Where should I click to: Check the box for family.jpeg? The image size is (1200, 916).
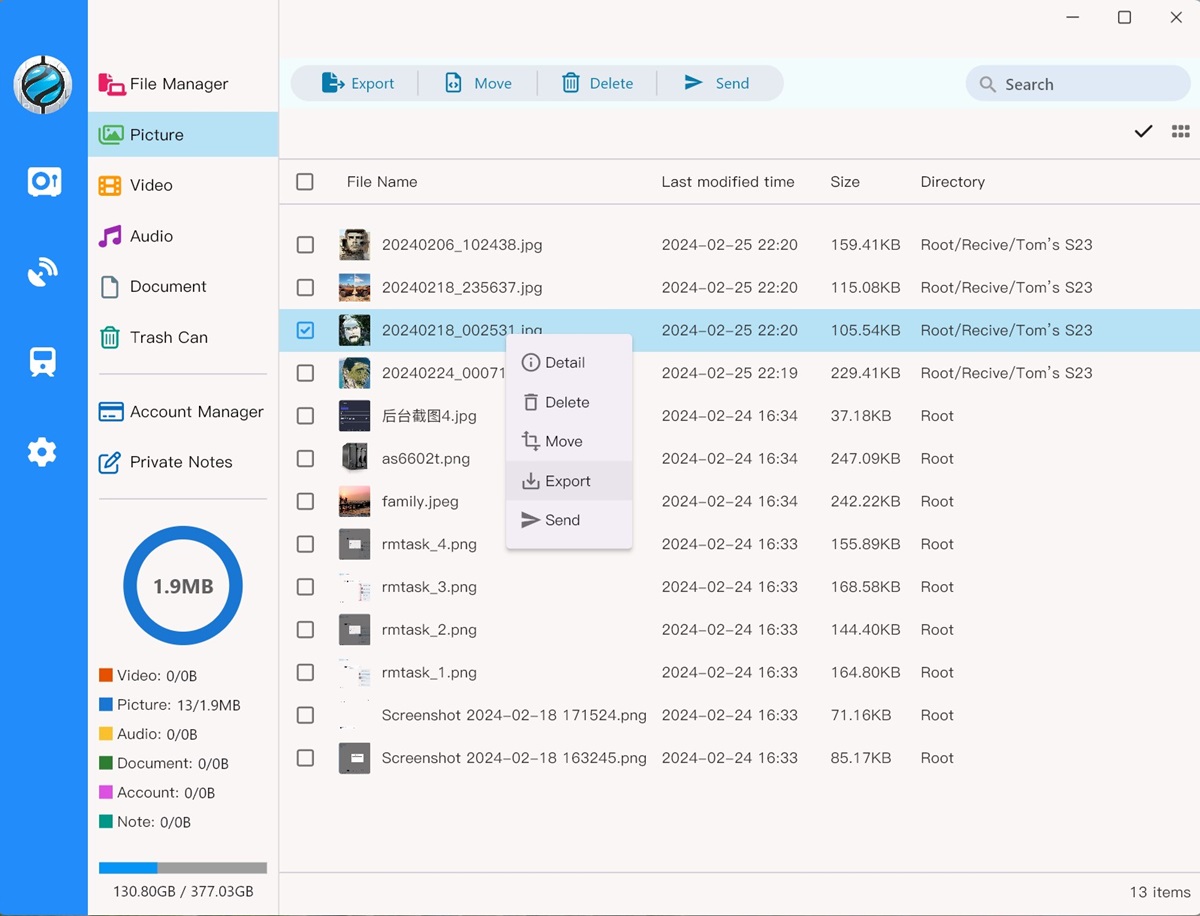point(305,502)
